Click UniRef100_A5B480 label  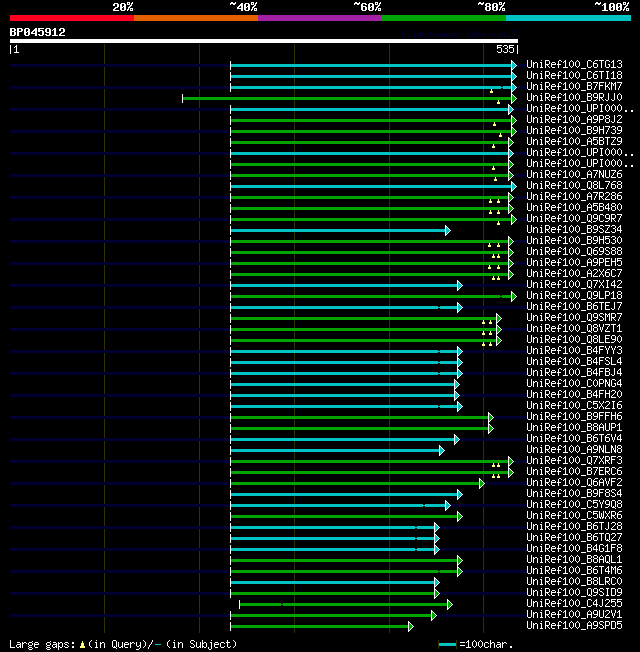pos(574,207)
